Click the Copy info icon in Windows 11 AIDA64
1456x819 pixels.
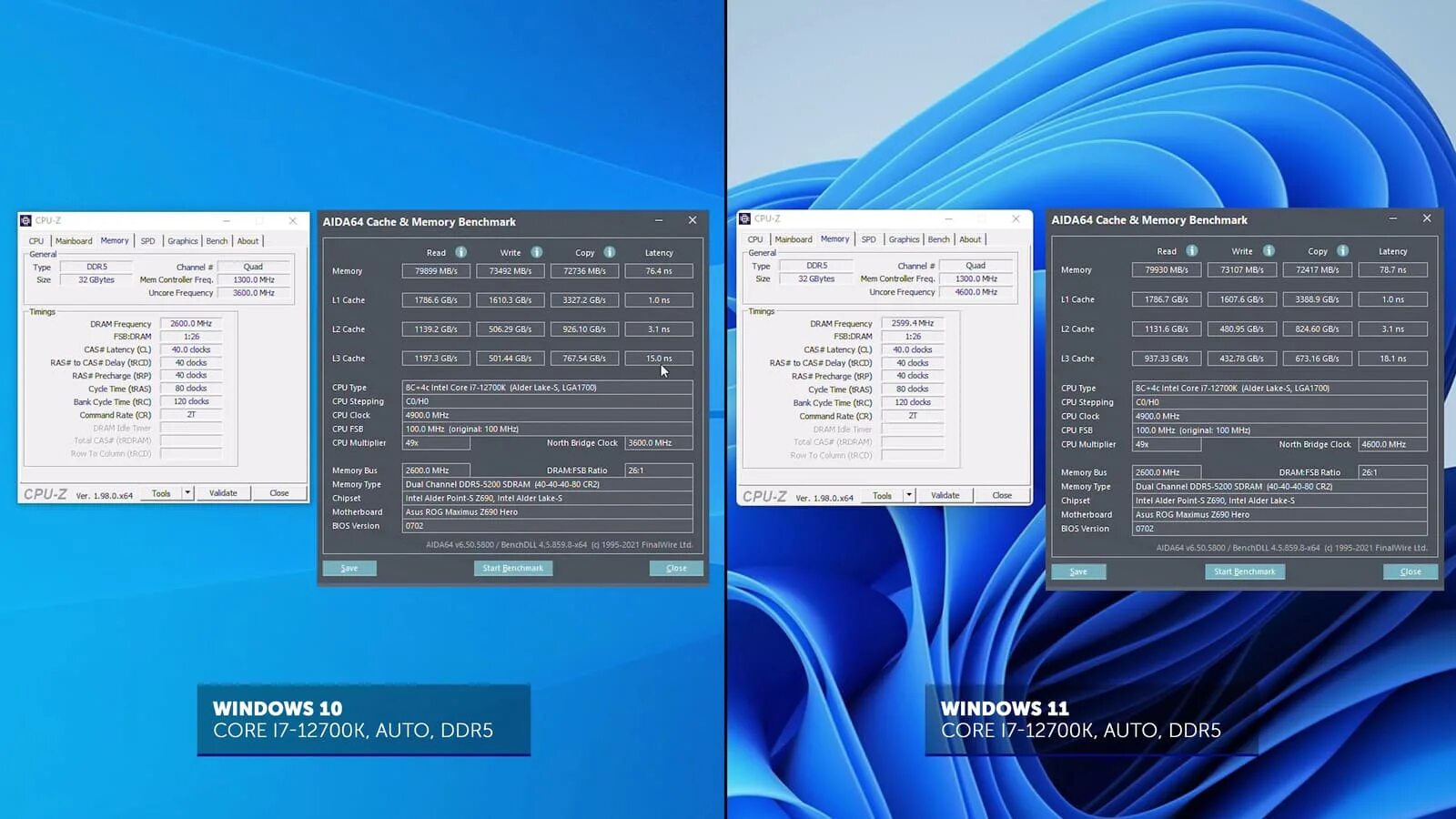coord(1343,250)
